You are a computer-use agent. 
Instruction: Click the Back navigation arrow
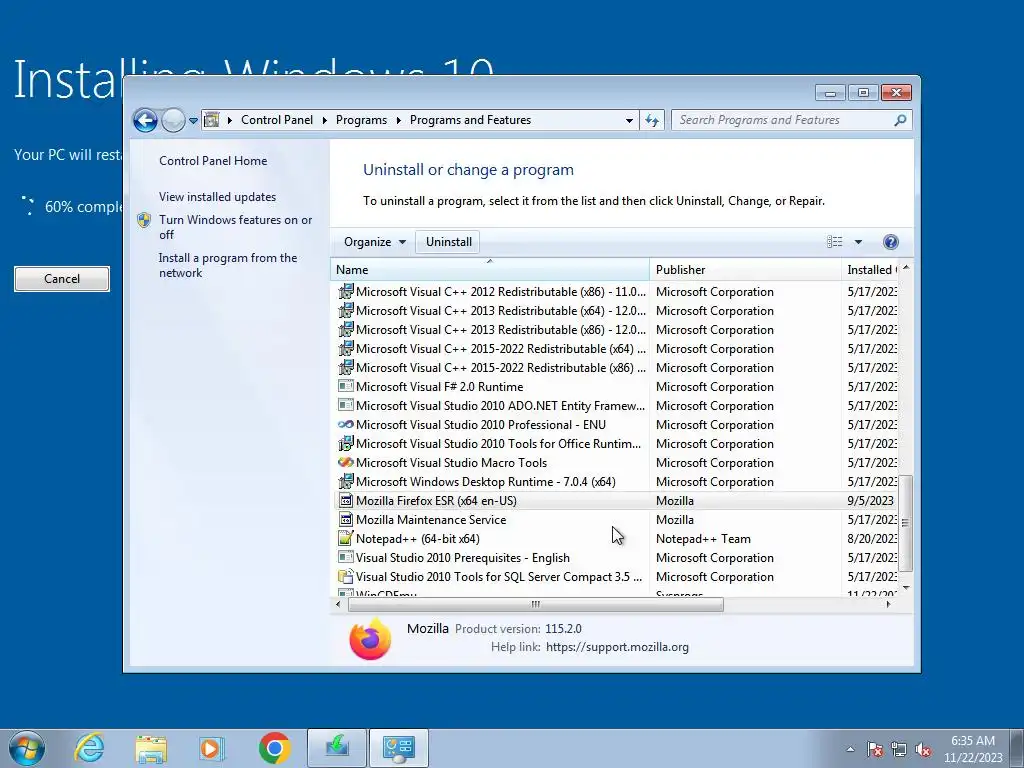coord(145,120)
